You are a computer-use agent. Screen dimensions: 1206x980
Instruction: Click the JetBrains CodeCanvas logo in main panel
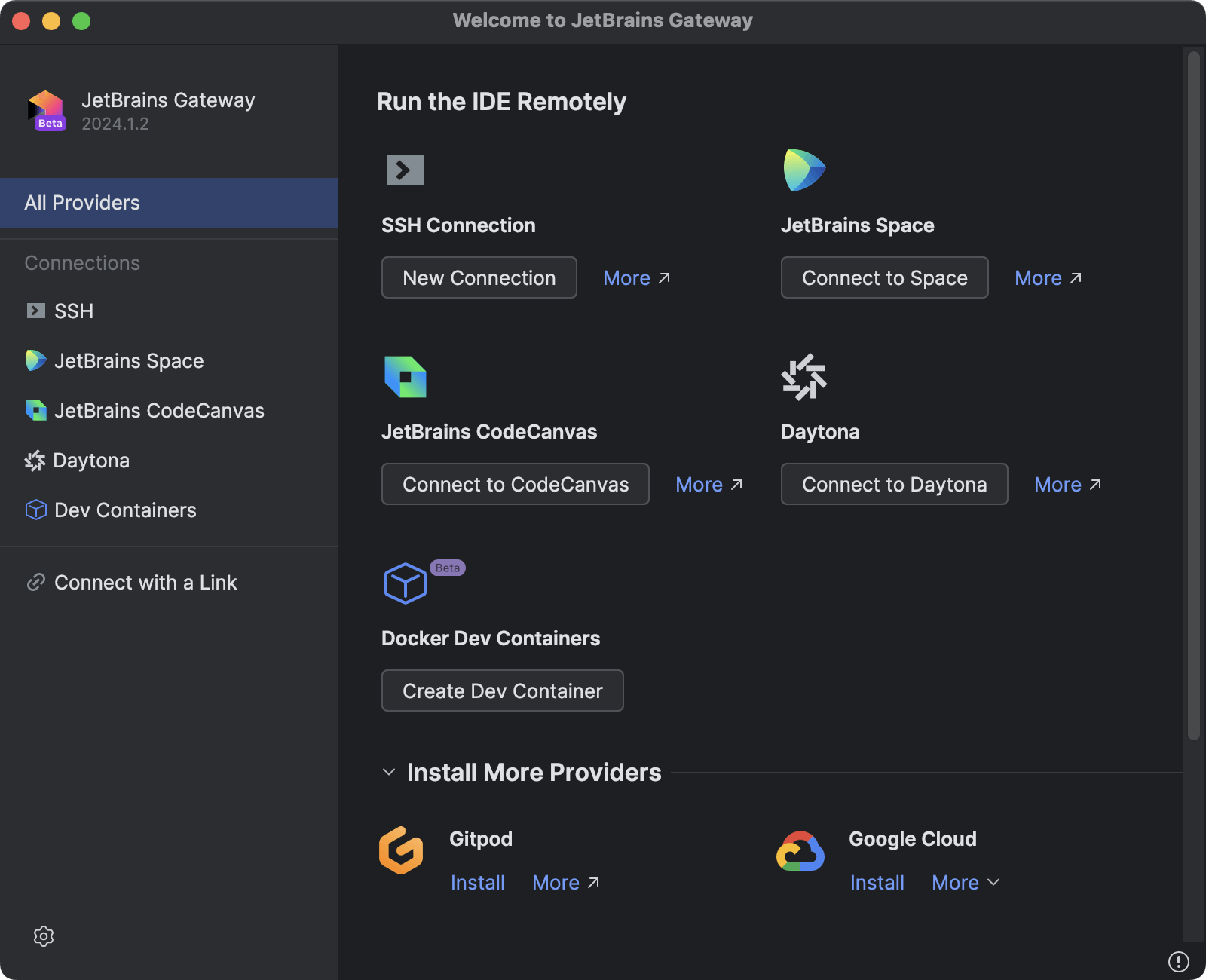[x=406, y=377]
